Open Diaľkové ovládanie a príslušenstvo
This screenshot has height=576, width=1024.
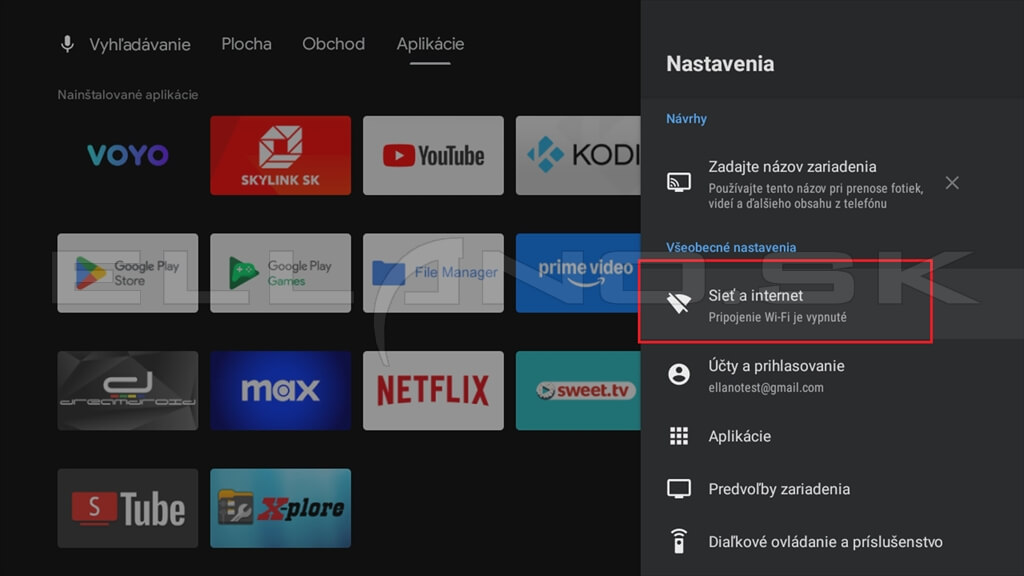(x=824, y=542)
